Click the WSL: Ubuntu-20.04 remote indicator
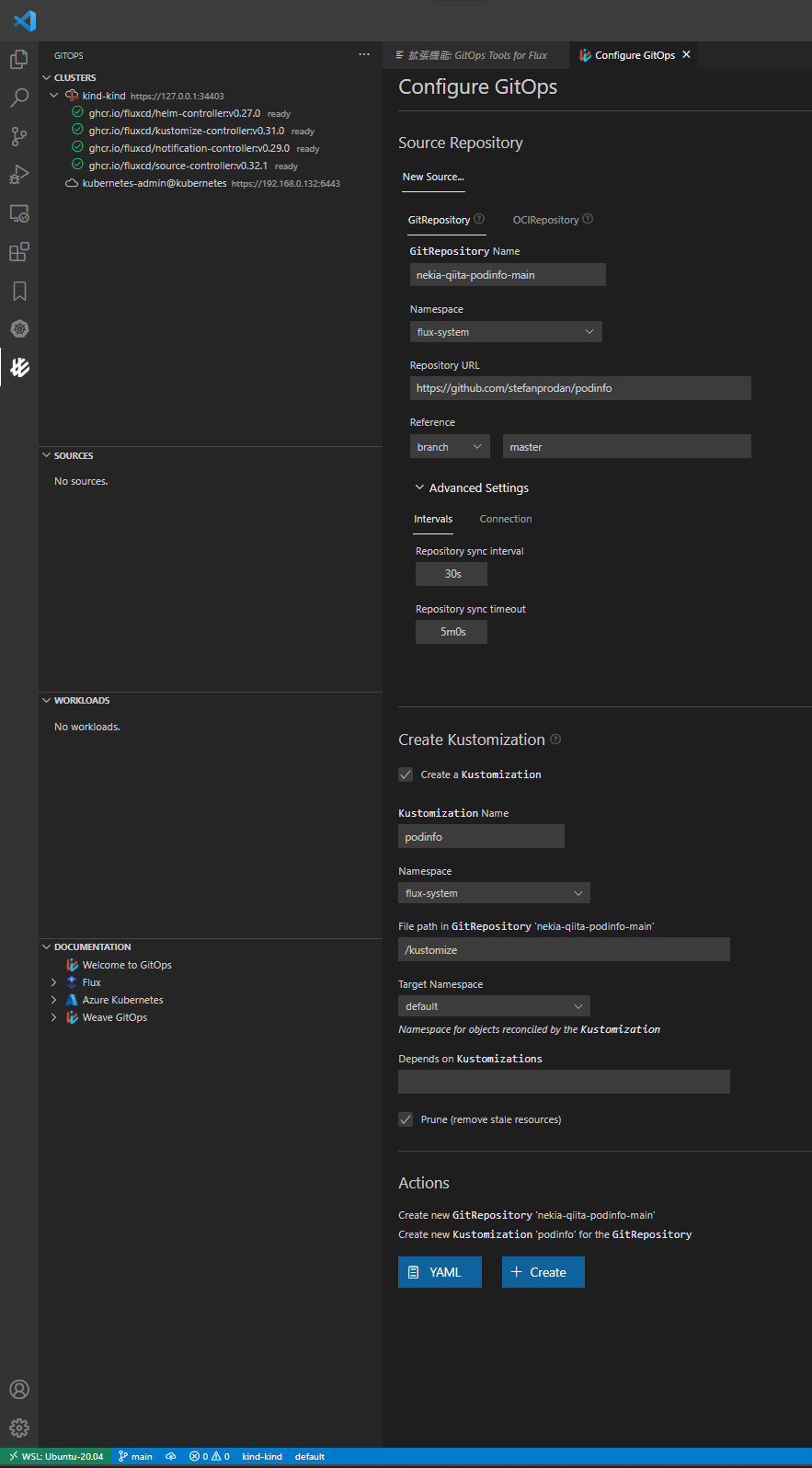 tap(56, 1456)
